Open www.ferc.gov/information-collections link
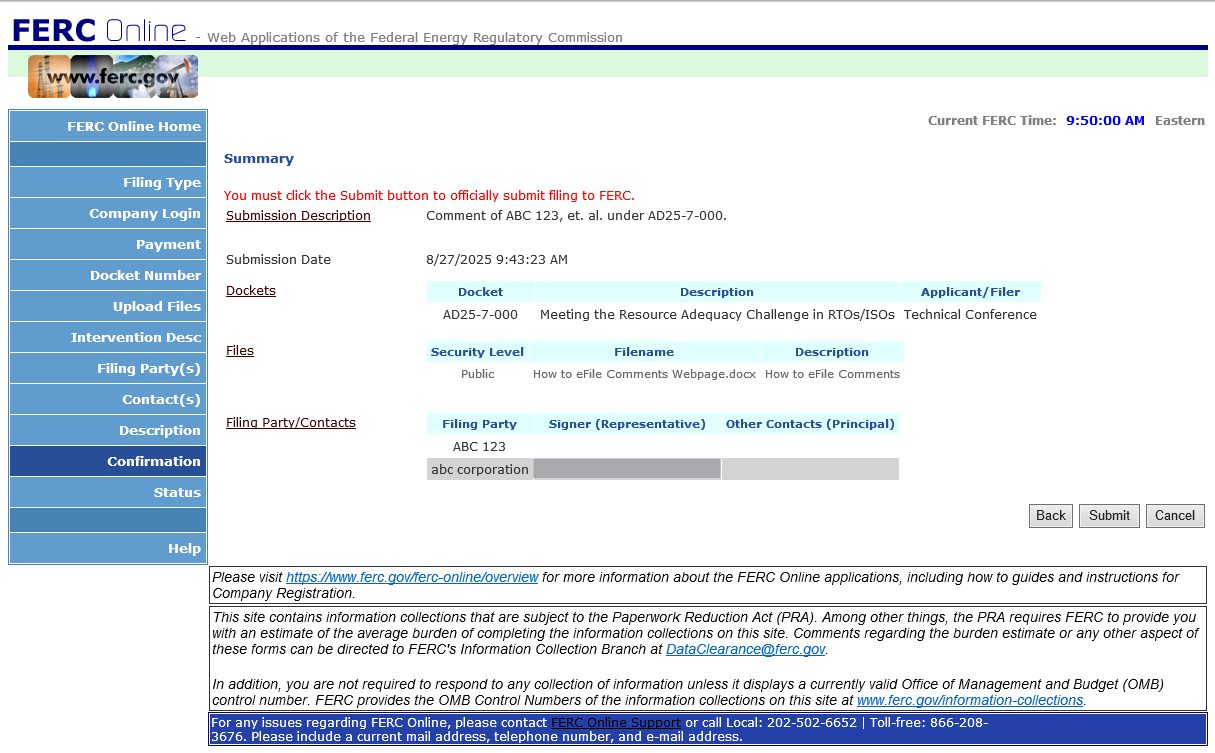This screenshot has width=1215, height=753. (970, 700)
